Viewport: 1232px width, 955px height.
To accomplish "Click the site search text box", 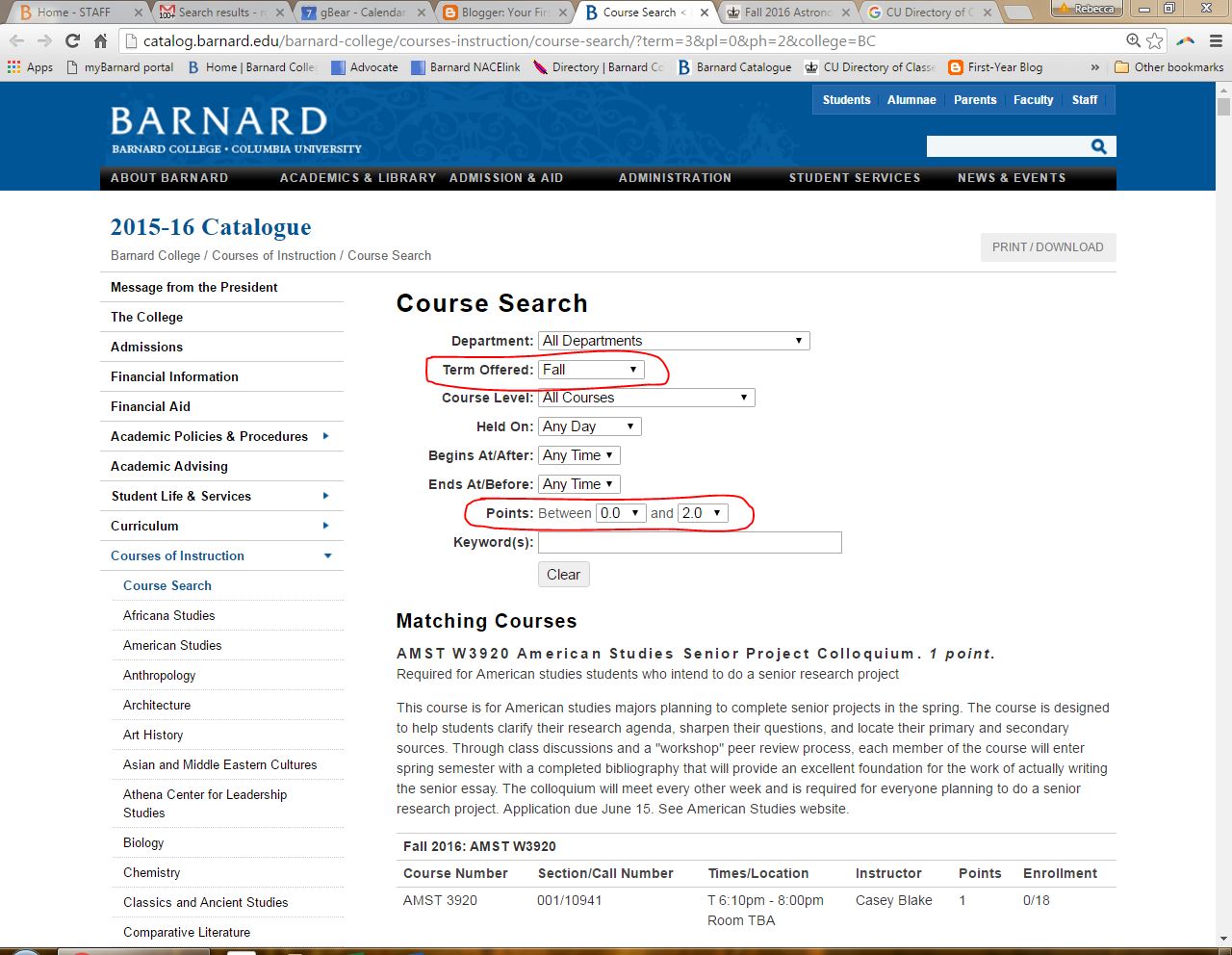I will click(1007, 146).
